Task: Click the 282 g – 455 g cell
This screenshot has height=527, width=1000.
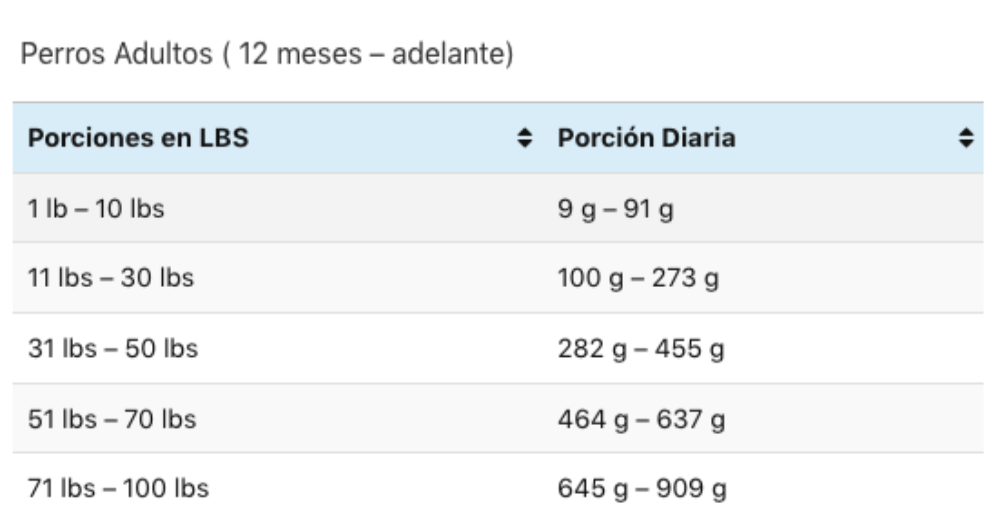Action: 763,348
